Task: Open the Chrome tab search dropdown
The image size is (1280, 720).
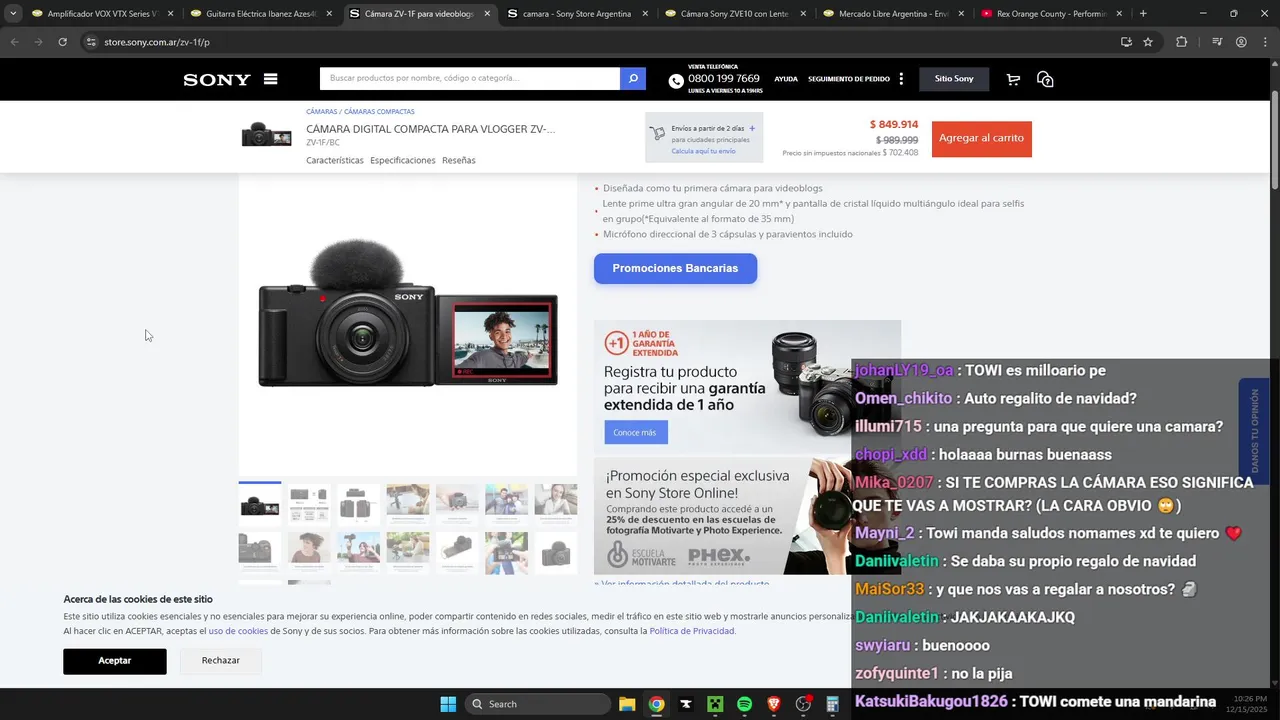Action: coord(13,14)
